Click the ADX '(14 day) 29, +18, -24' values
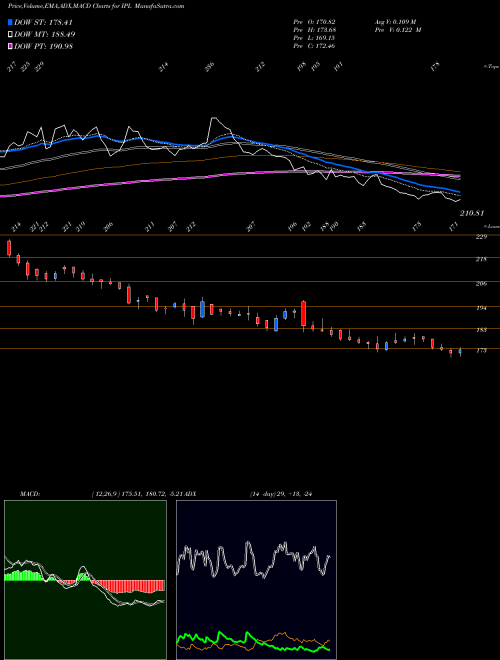Screen dimensions: 500x660 pos(280,493)
